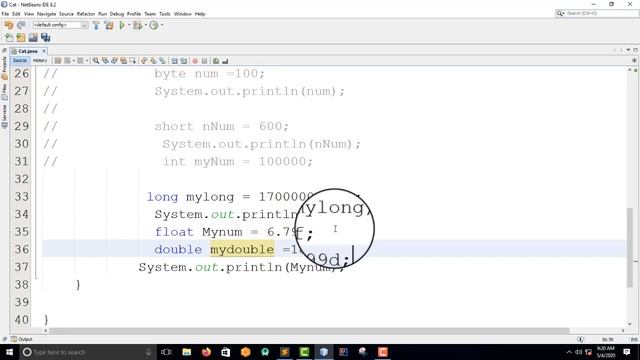Click the Find Next Occurrence icon
The height and width of the screenshot is (360, 640).
pos(114,61)
